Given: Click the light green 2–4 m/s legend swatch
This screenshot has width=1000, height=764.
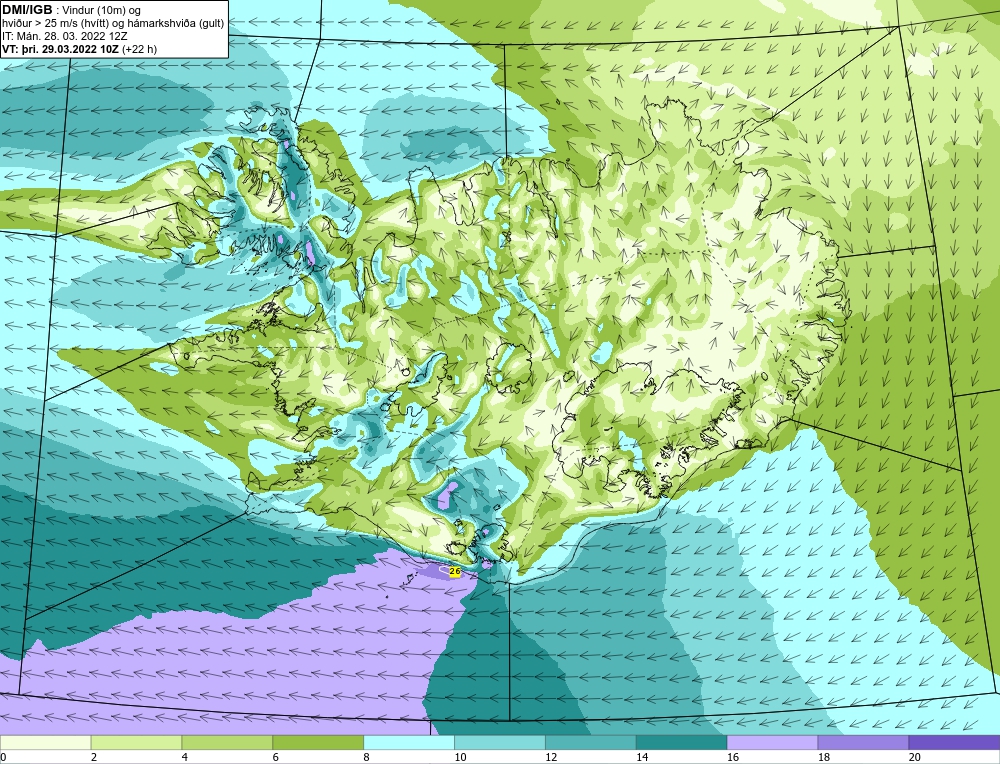Looking at the screenshot, I should coord(136,742).
